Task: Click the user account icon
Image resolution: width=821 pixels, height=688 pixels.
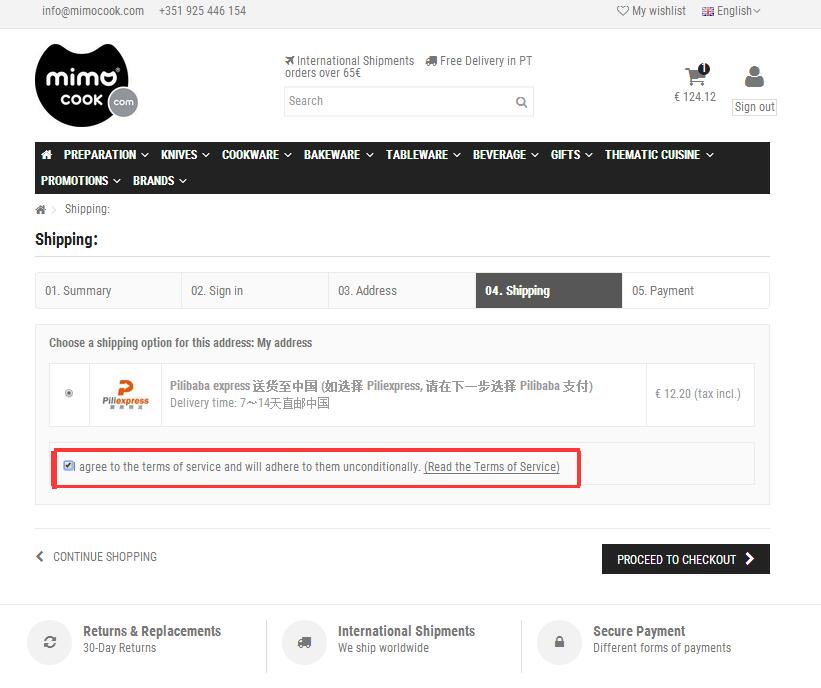Action: (754, 76)
